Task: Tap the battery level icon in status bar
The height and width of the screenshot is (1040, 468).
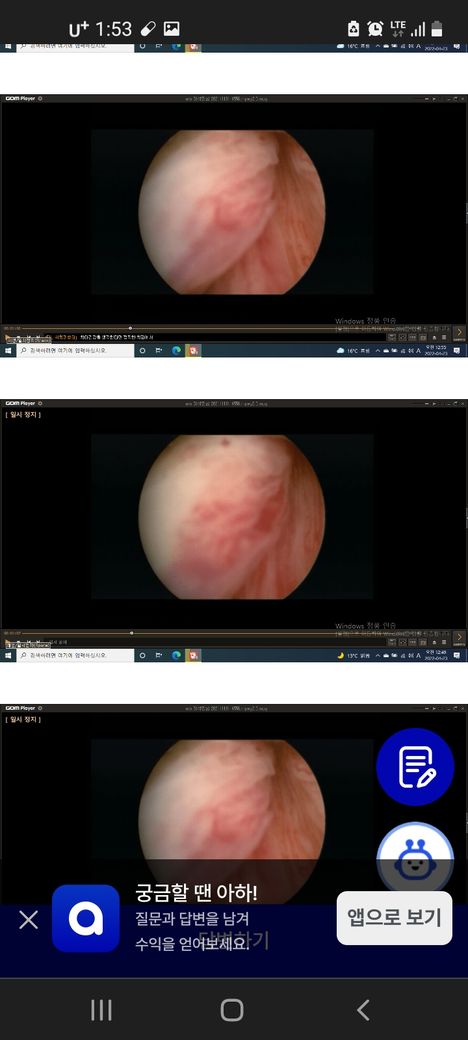Action: (x=437, y=29)
